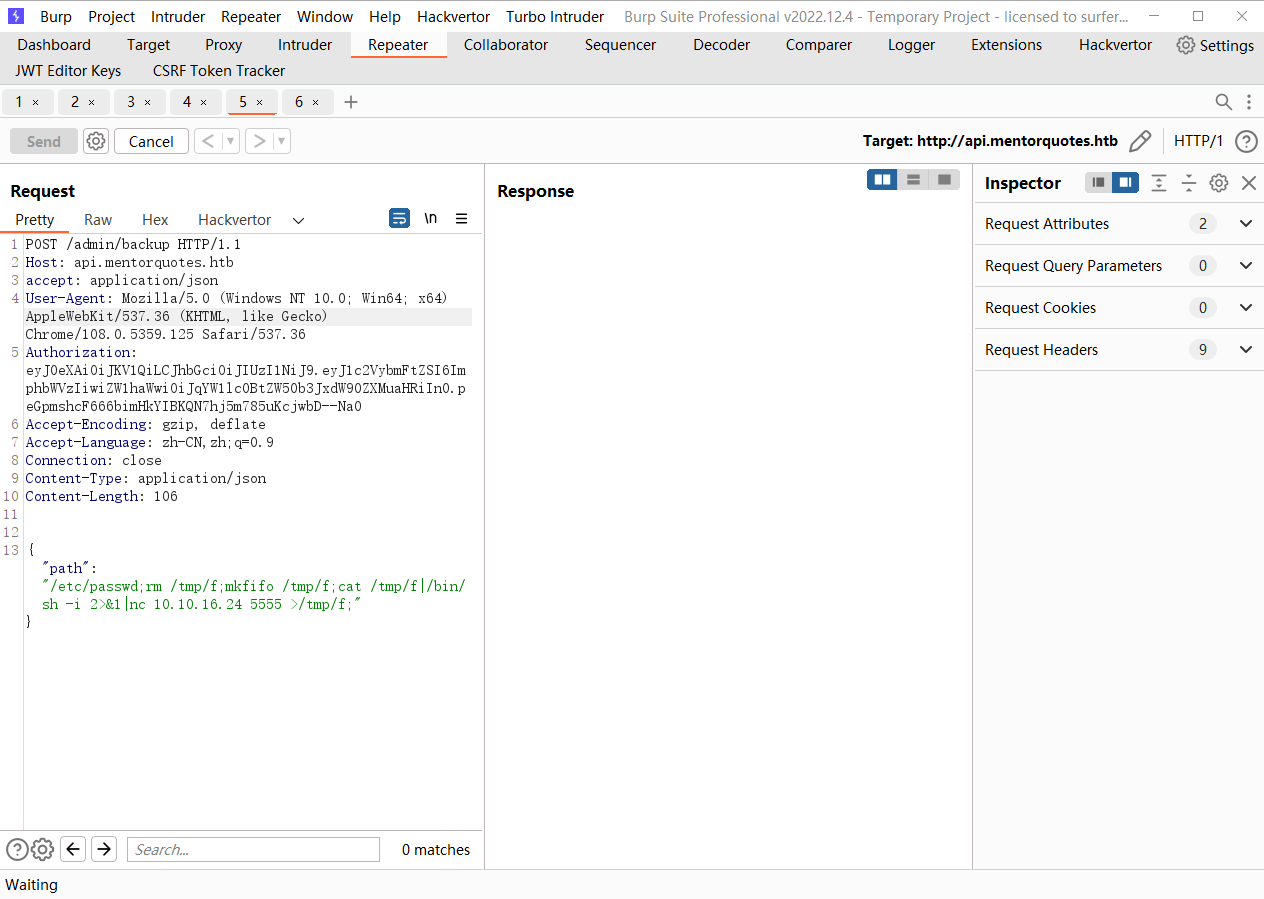Select Repeater request tab 2
1264x899 pixels.
coord(75,102)
